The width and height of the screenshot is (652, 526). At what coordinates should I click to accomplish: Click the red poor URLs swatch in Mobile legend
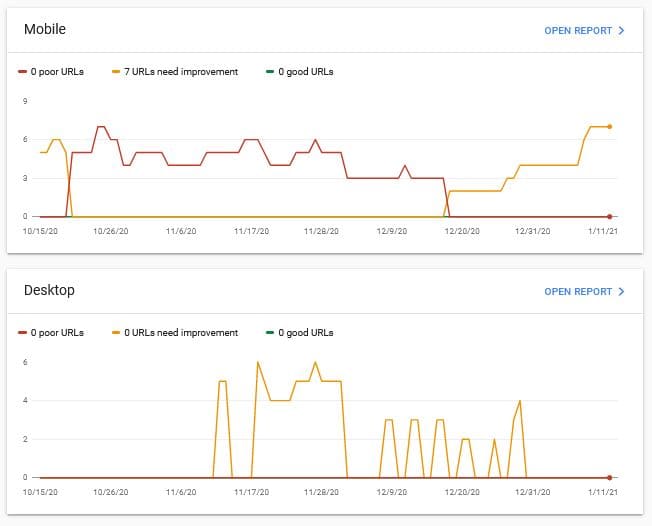[23, 72]
